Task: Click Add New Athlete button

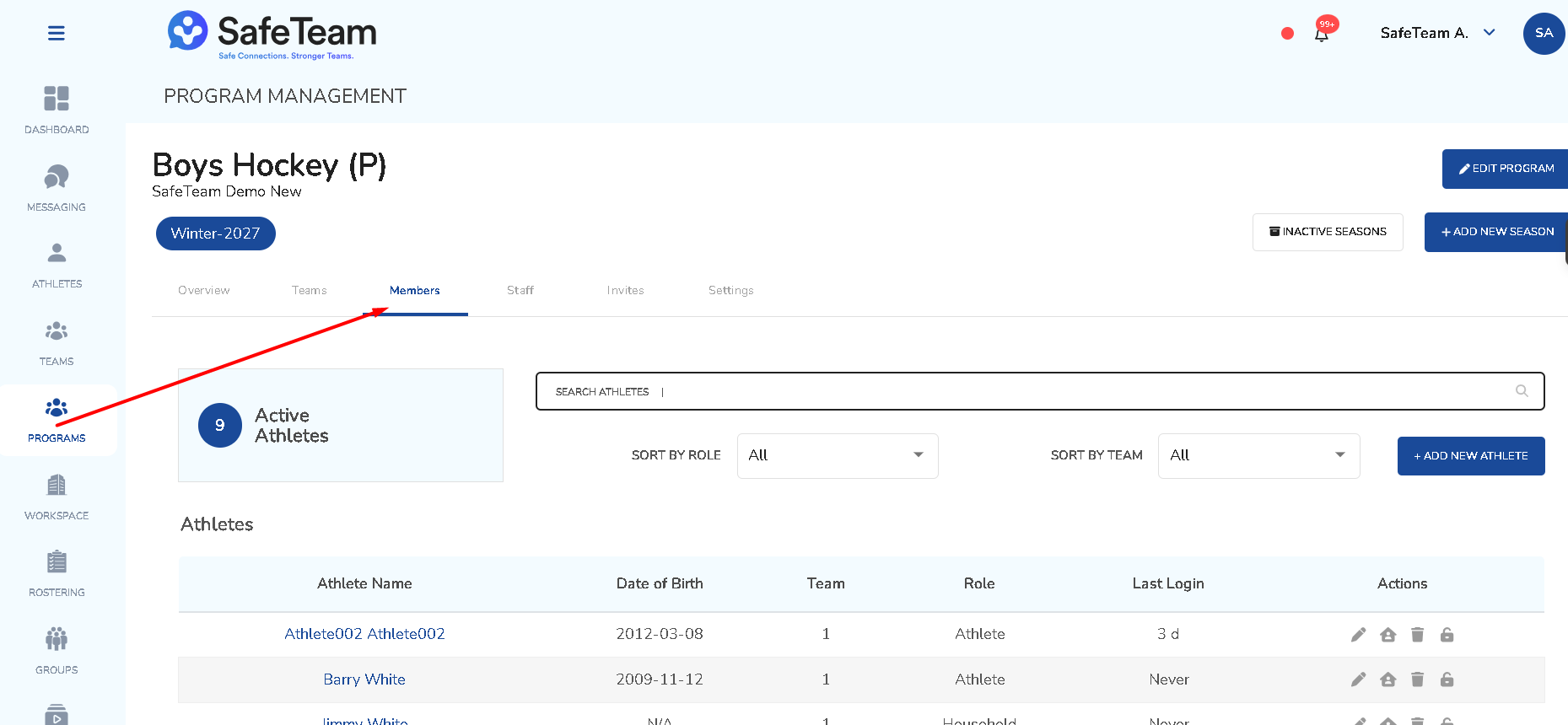Action: click(x=1471, y=456)
